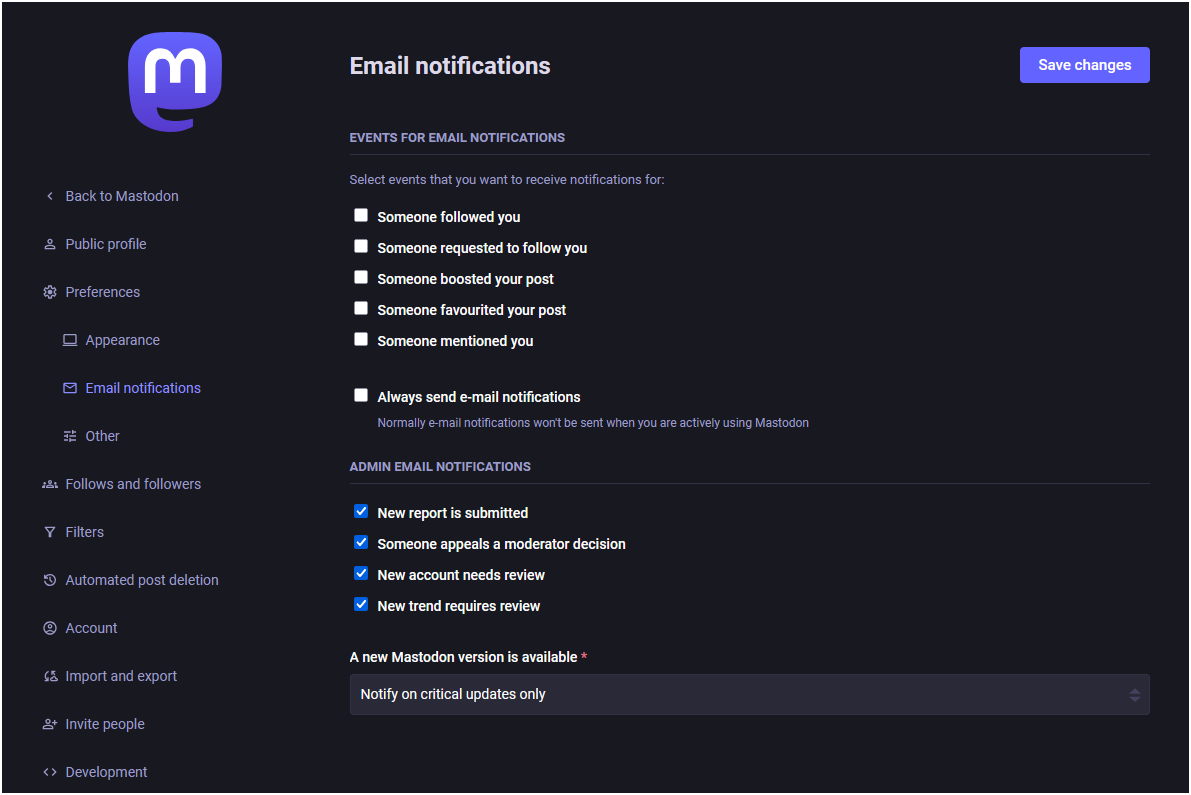The image size is (1191, 795).
Task: Open the Other preferences section
Action: tap(102, 436)
